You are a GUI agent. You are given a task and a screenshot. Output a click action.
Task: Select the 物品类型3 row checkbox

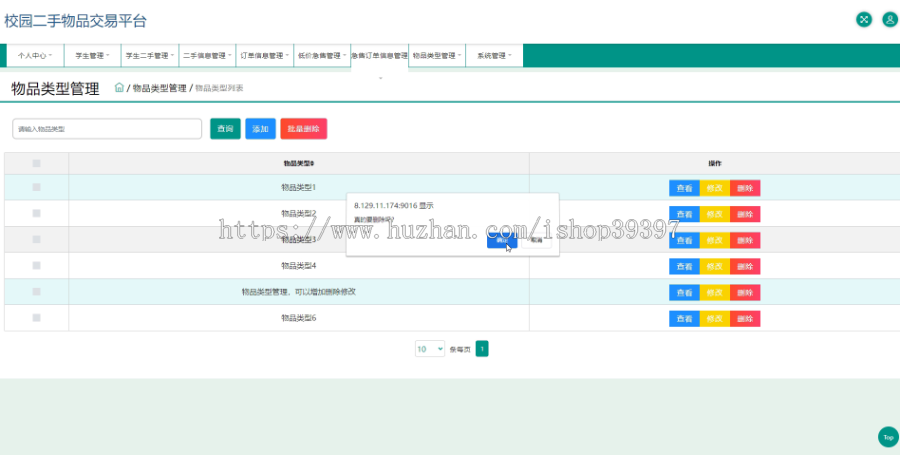[x=37, y=239]
